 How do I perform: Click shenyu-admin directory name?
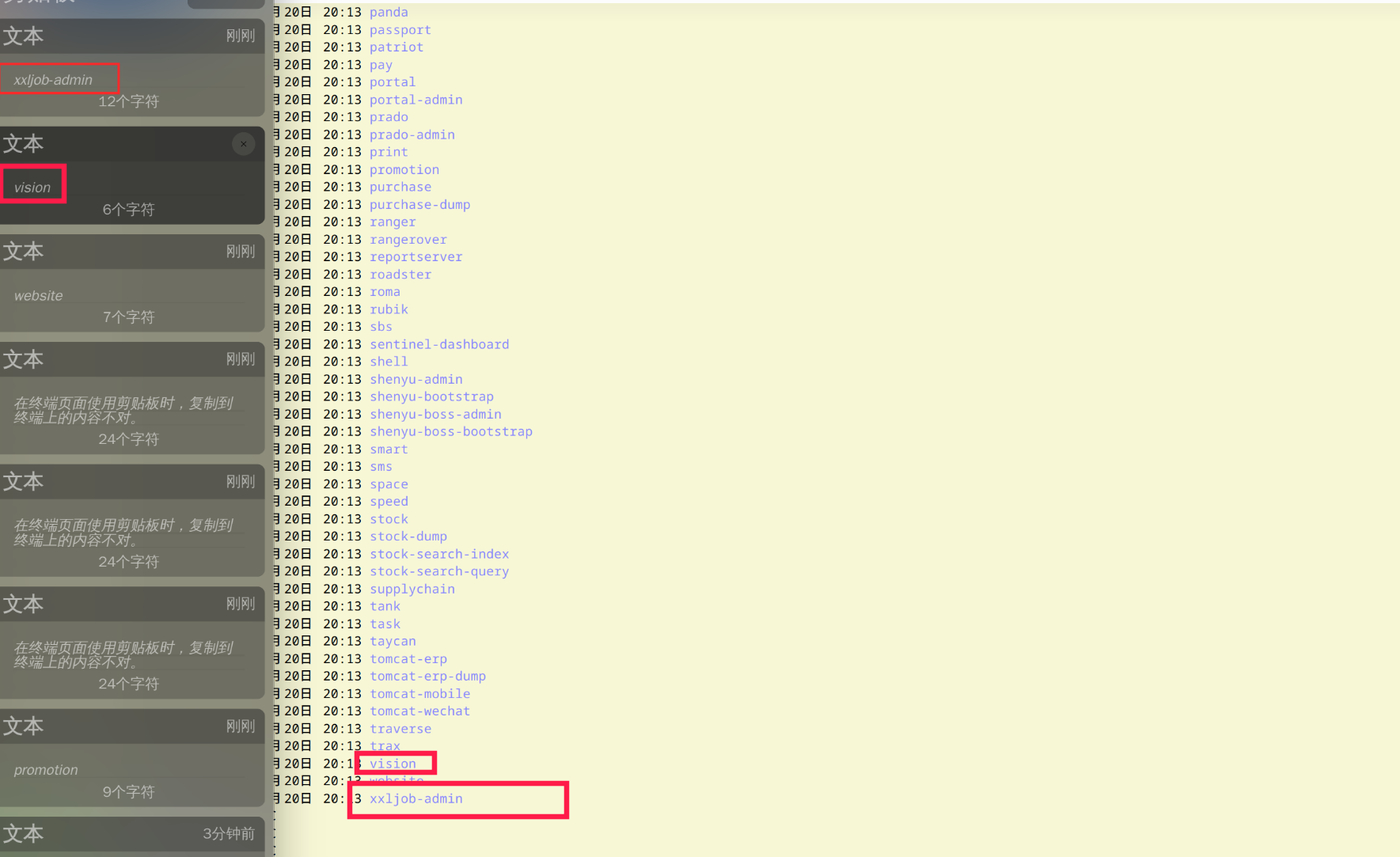(x=416, y=379)
